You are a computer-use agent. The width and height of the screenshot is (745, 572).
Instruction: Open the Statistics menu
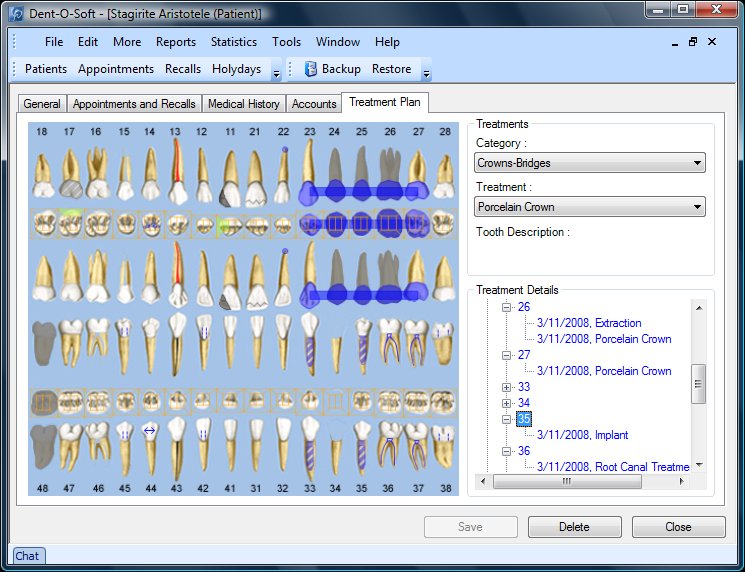coord(234,42)
